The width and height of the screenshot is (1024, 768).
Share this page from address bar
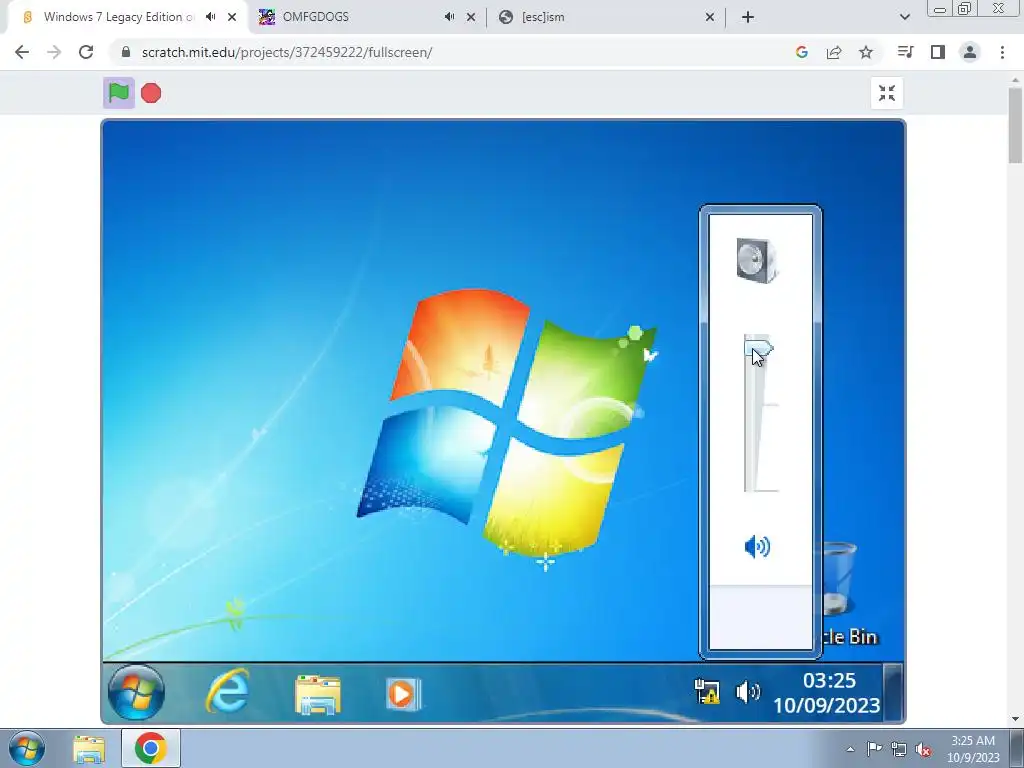834,52
